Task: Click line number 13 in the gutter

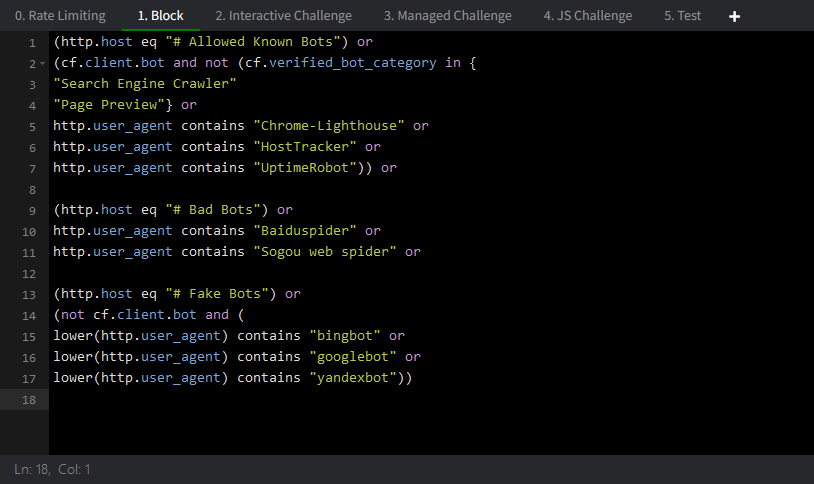Action: point(30,294)
